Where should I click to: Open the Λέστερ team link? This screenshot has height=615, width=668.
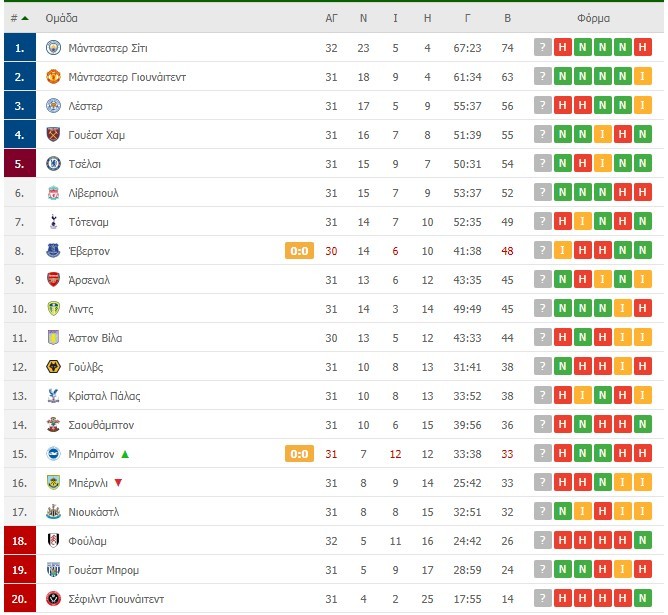pos(86,106)
